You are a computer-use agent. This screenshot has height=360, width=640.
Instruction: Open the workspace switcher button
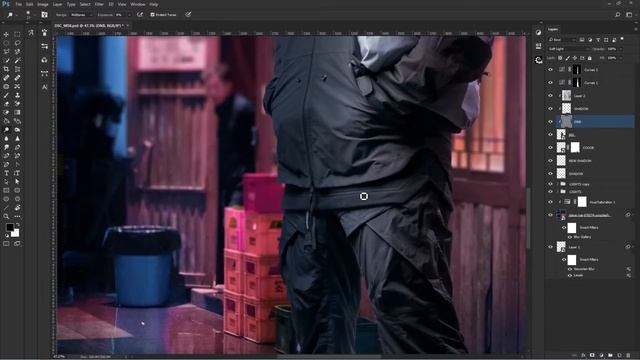point(629,15)
